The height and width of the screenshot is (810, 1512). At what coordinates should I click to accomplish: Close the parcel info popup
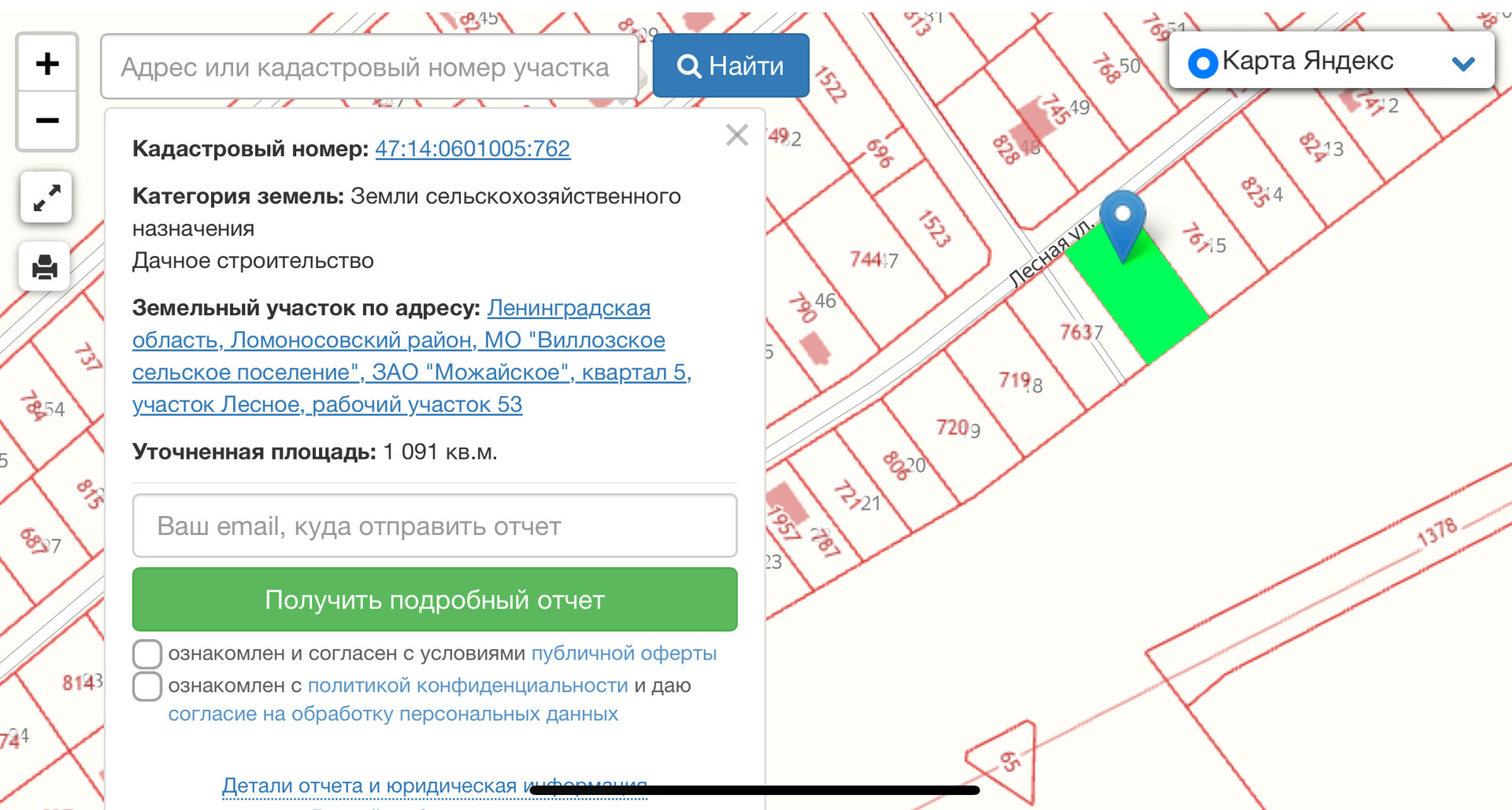pos(737,135)
